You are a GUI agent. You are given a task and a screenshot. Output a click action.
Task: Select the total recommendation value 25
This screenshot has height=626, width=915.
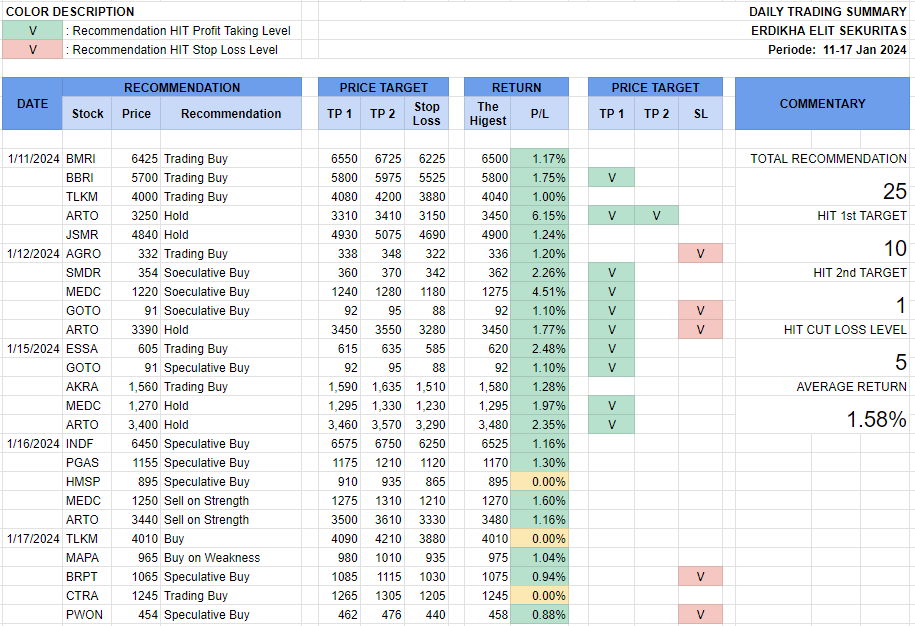[x=894, y=192]
